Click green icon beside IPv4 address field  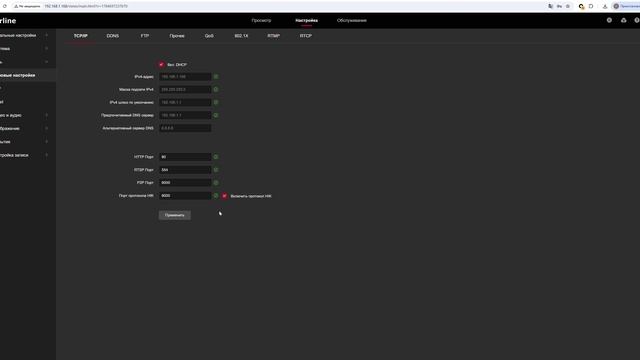click(216, 77)
